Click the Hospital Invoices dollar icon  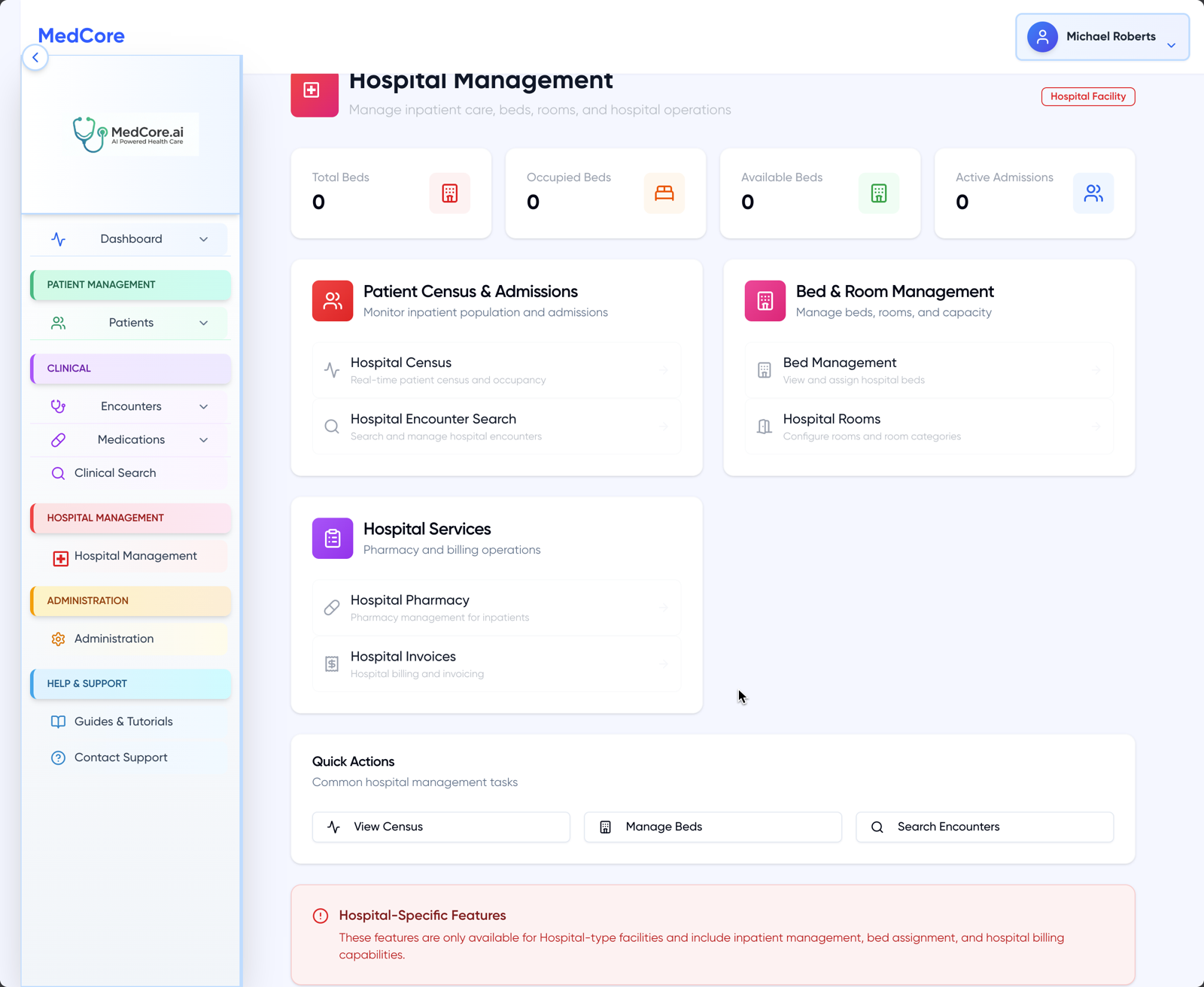point(331,664)
